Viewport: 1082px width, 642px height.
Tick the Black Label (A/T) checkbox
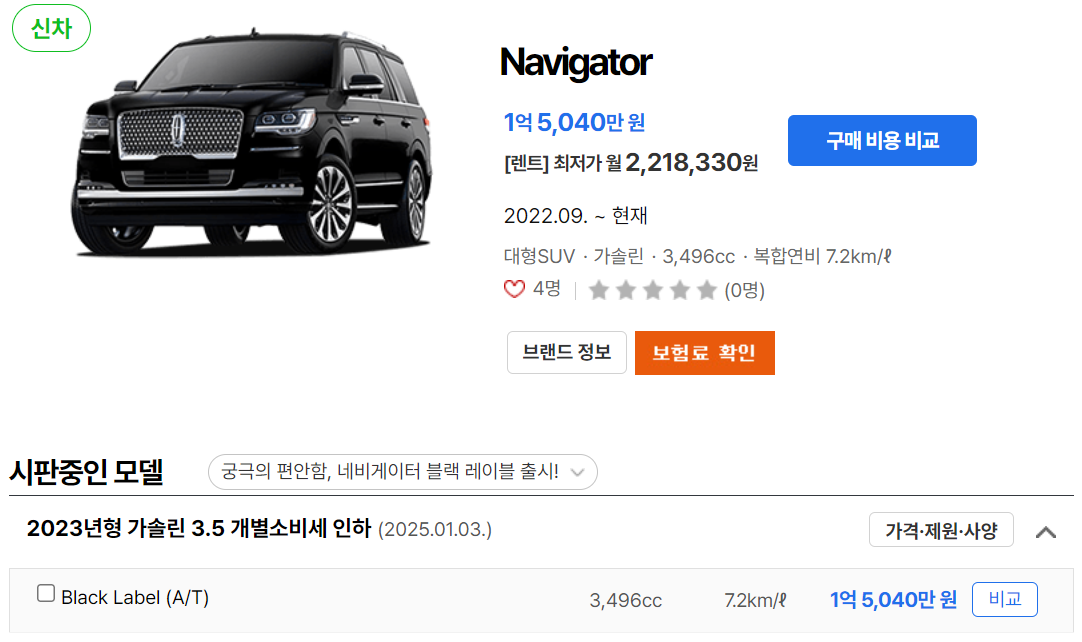46,593
